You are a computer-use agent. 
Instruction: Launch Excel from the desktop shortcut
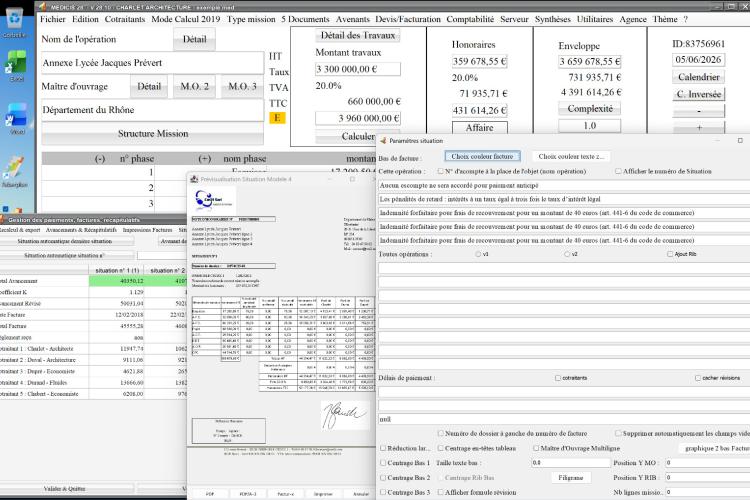16,65
